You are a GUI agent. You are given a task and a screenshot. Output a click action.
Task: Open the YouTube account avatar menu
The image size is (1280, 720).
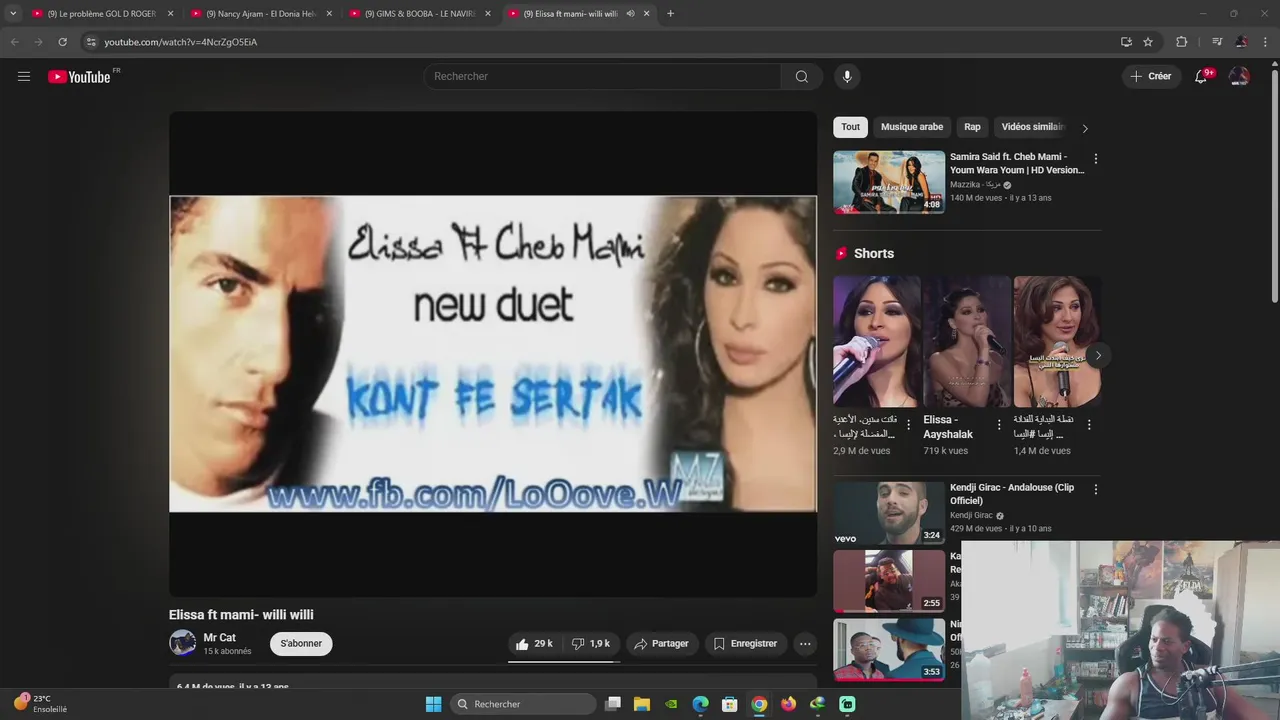pyautogui.click(x=1239, y=76)
